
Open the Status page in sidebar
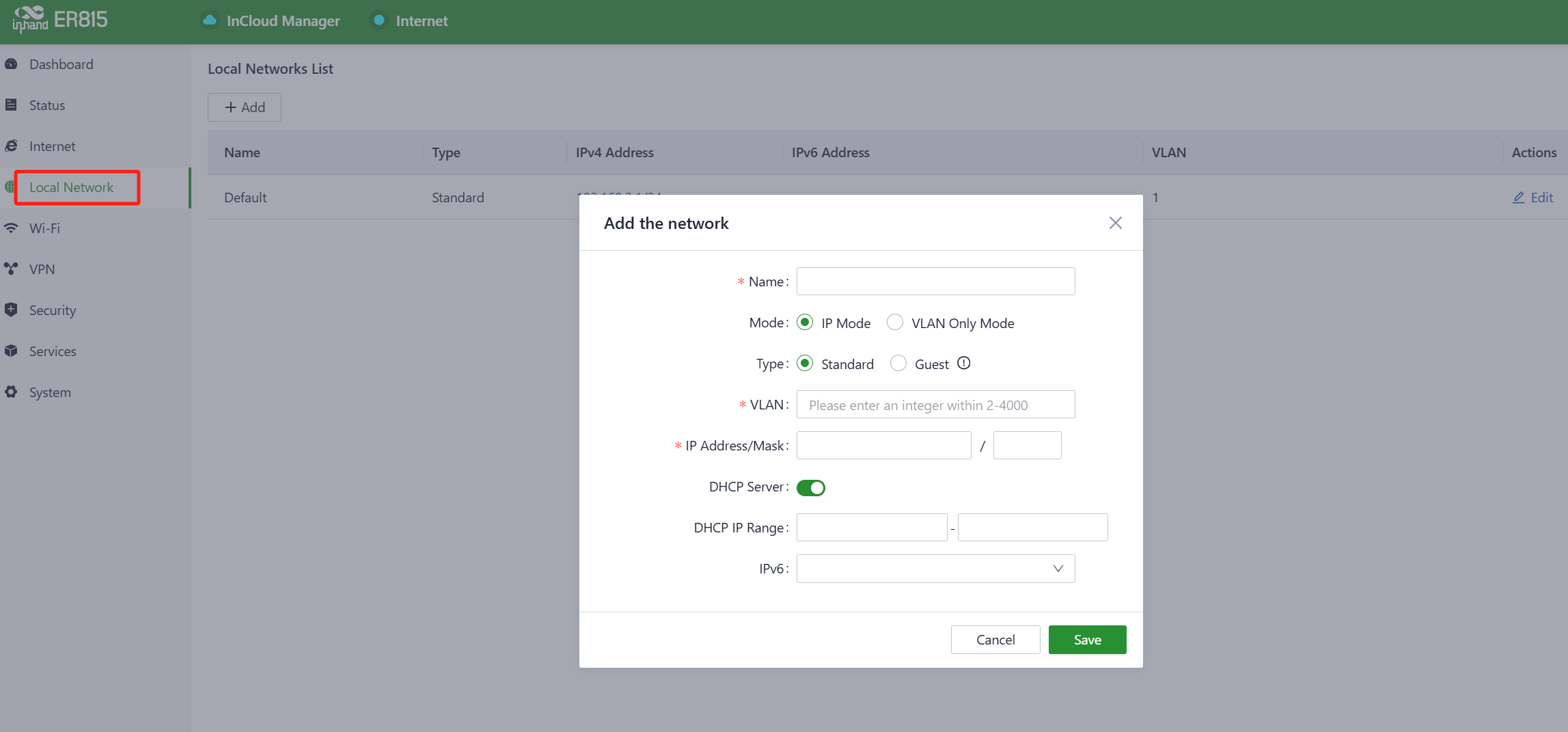(x=47, y=105)
